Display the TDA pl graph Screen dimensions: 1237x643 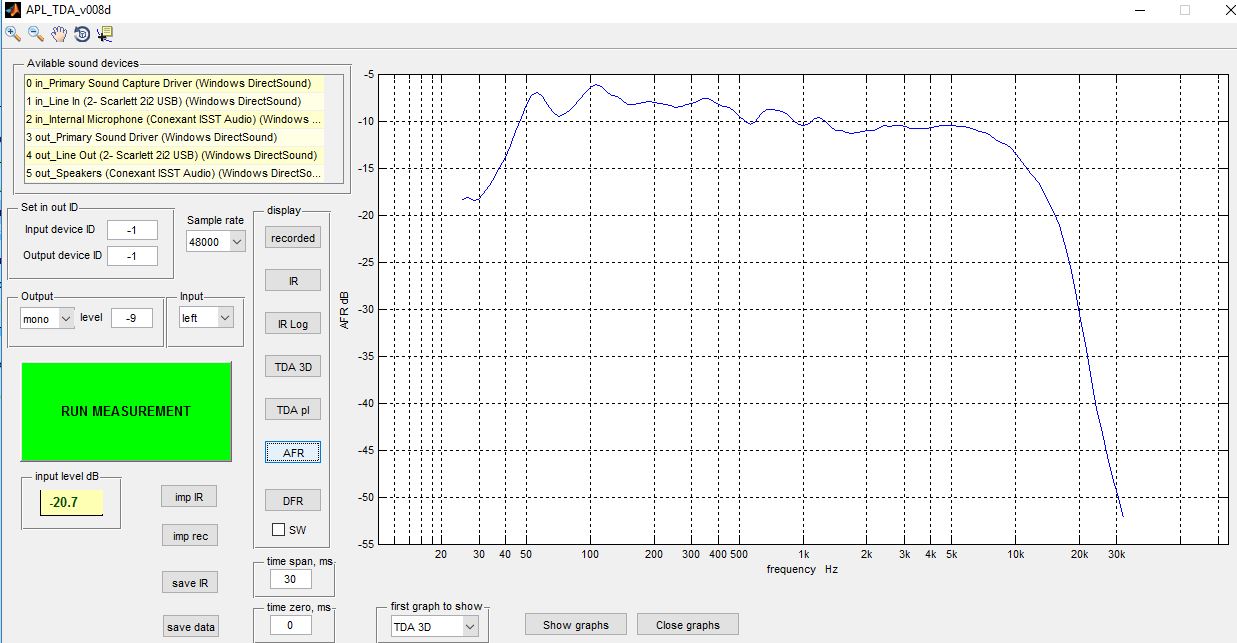coord(293,410)
